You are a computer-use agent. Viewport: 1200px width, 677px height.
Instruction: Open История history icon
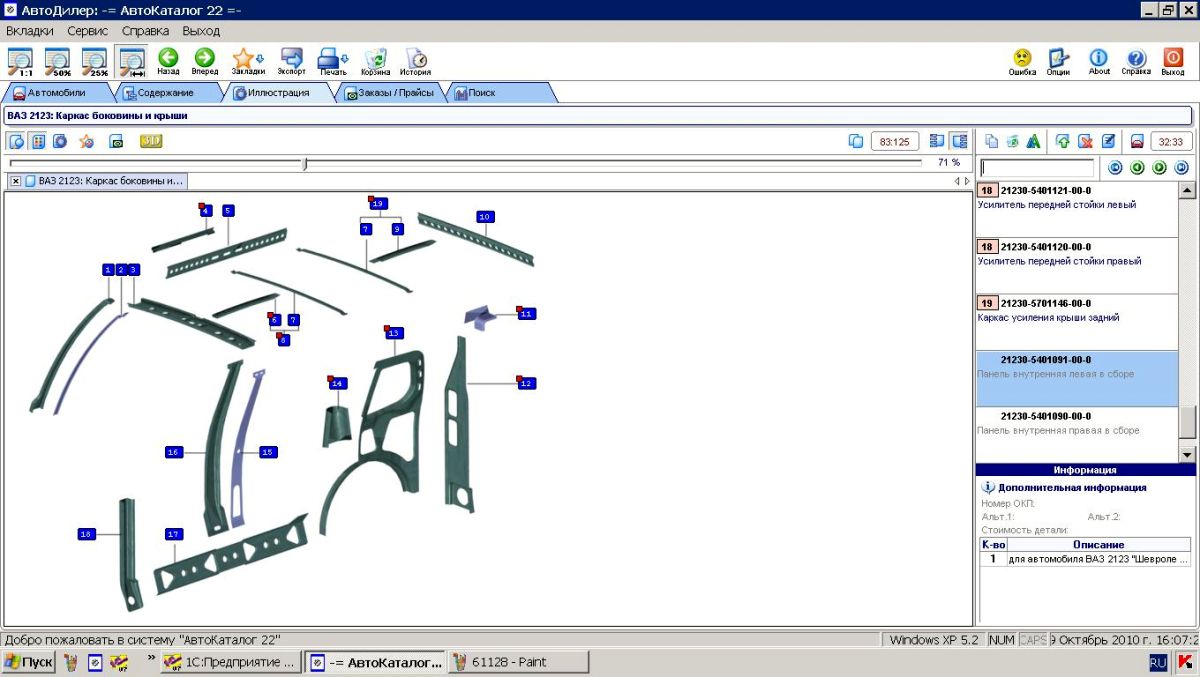pos(416,61)
